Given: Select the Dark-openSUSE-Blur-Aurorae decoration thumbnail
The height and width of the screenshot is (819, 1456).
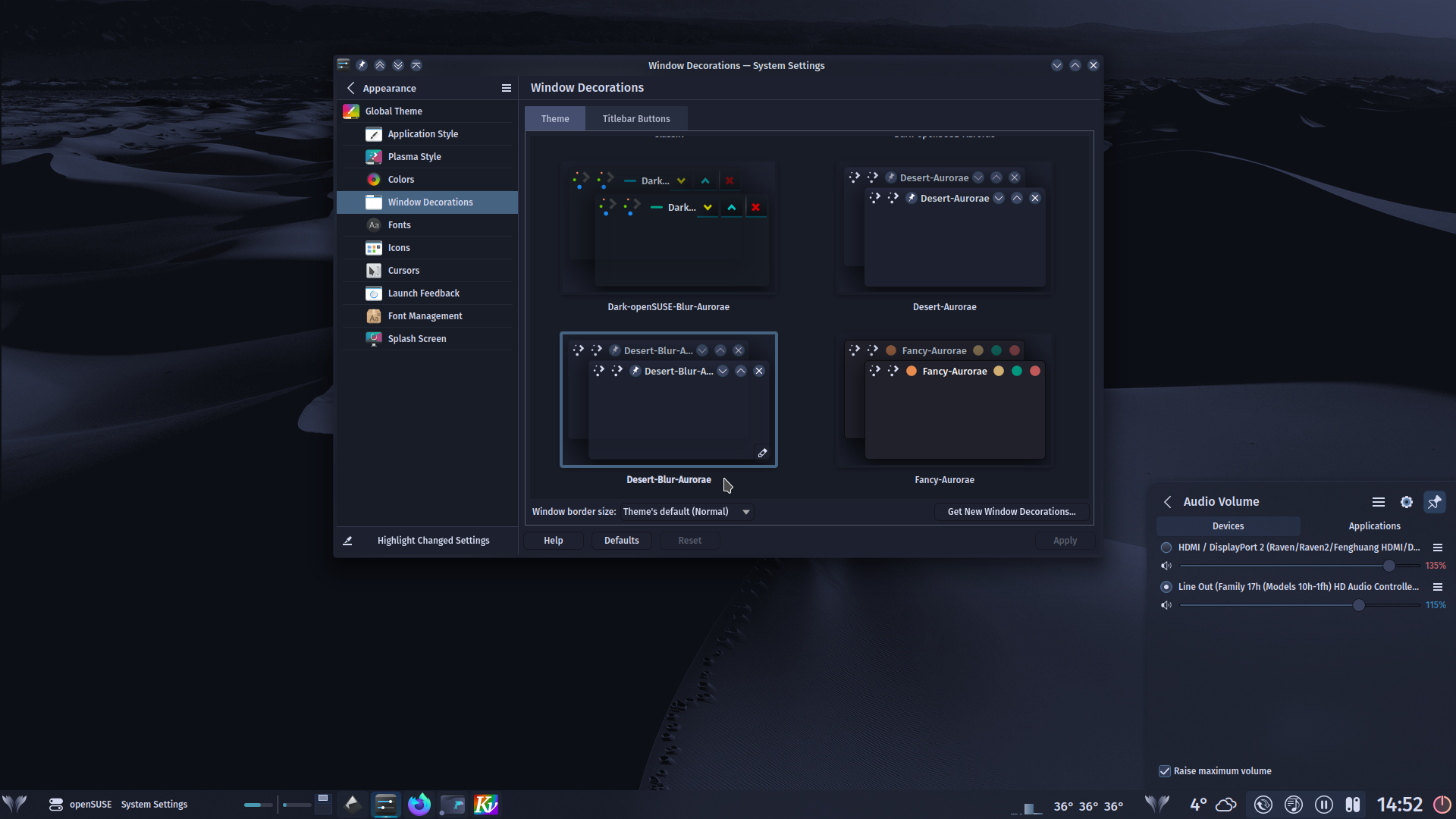Looking at the screenshot, I should (x=669, y=227).
